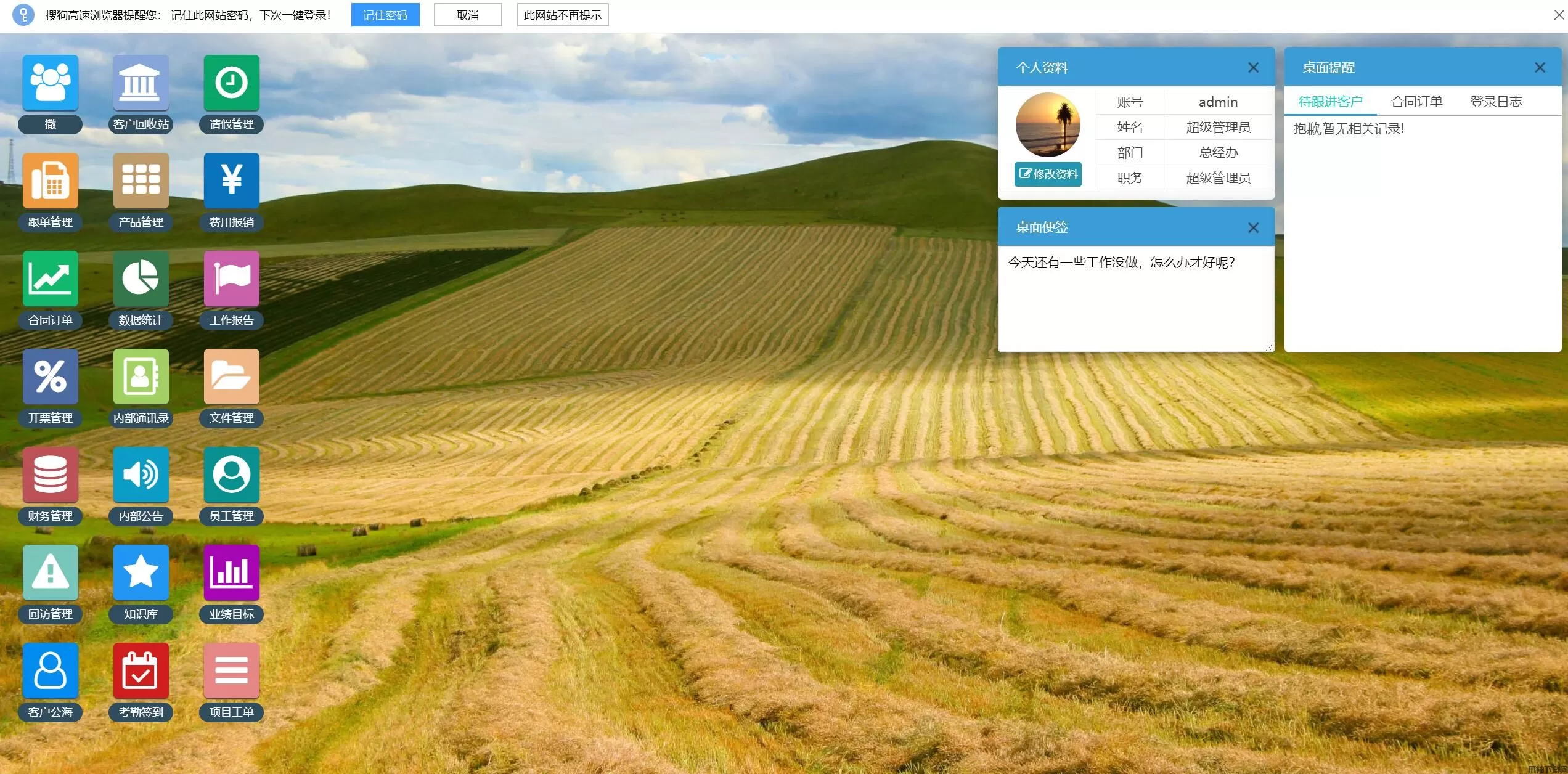Select the 待跟进客户 tab

tap(1330, 102)
